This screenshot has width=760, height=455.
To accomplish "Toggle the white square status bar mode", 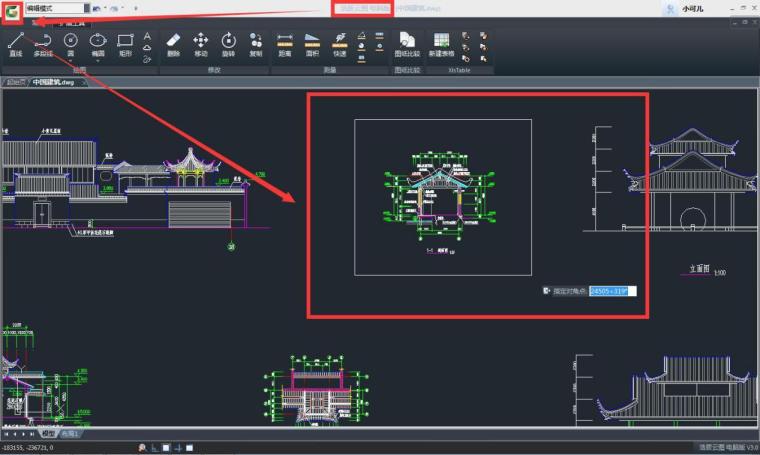I will click(167, 447).
